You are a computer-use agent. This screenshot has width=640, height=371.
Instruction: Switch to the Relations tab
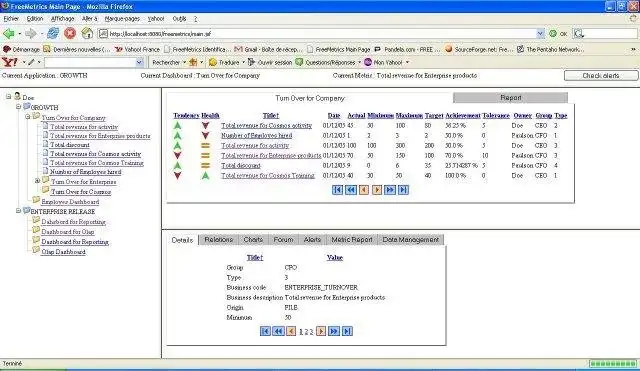pos(219,240)
